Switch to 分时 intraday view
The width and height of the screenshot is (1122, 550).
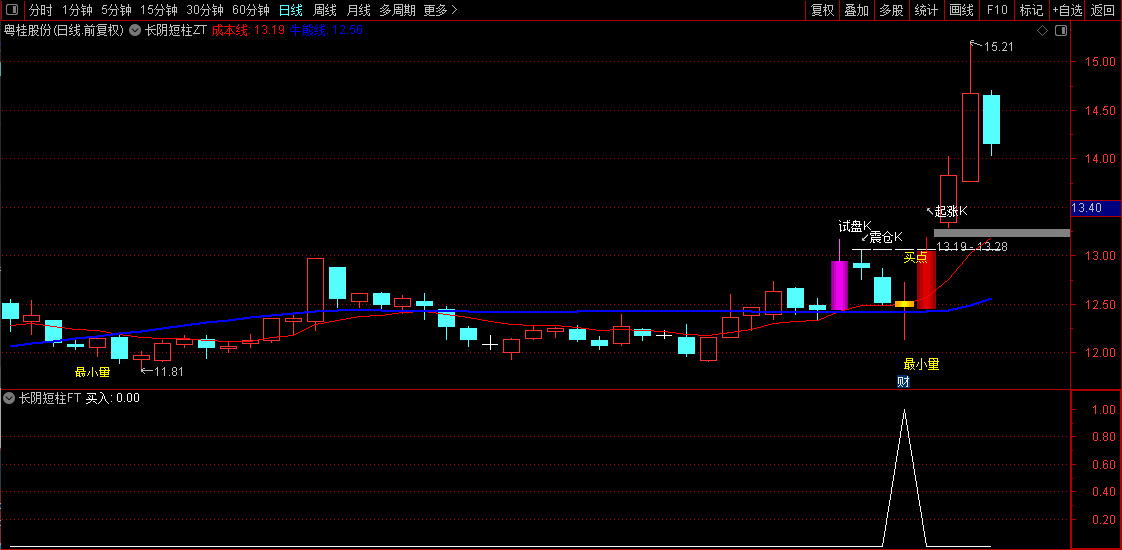pyautogui.click(x=40, y=10)
